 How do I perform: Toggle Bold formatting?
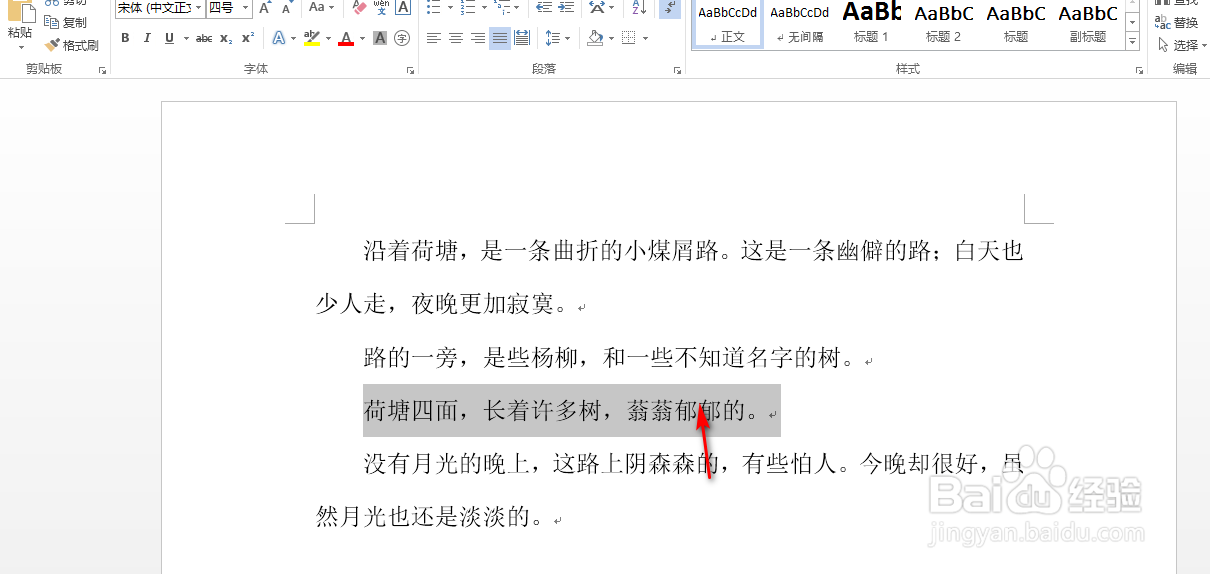click(x=125, y=38)
